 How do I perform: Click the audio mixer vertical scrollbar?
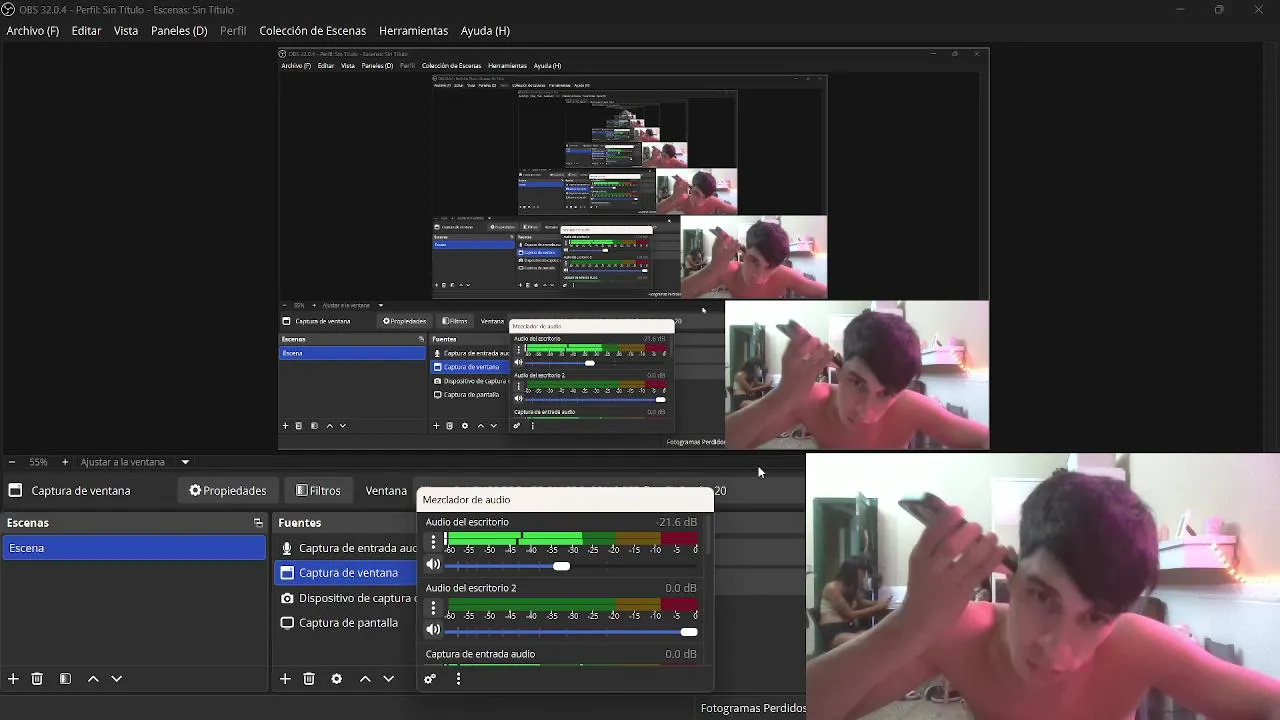click(x=708, y=537)
